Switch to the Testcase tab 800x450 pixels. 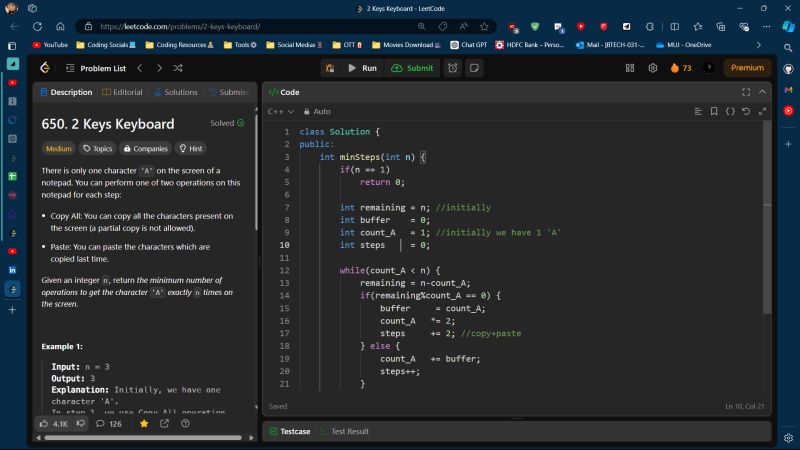tap(290, 431)
